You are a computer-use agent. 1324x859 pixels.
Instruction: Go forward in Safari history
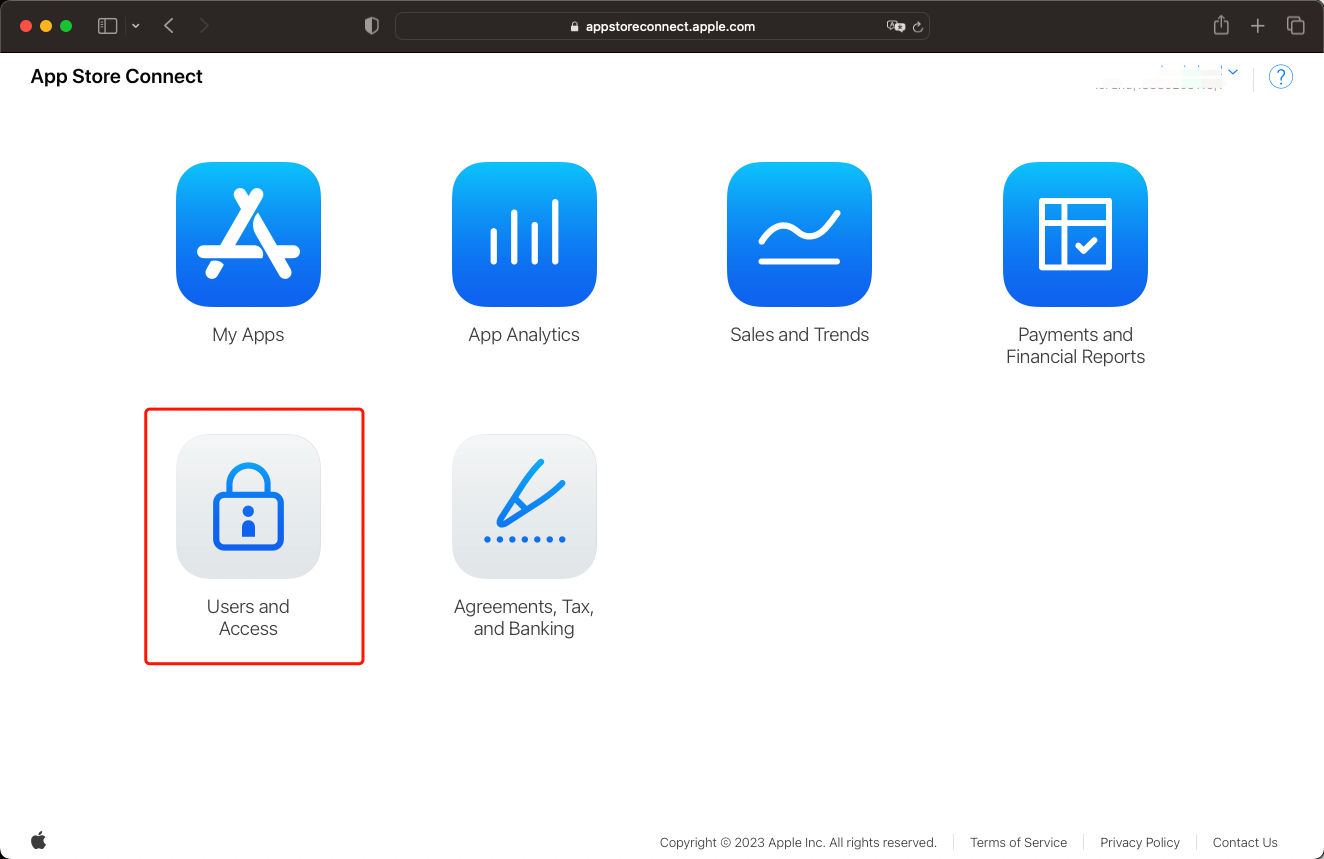pyautogui.click(x=204, y=26)
